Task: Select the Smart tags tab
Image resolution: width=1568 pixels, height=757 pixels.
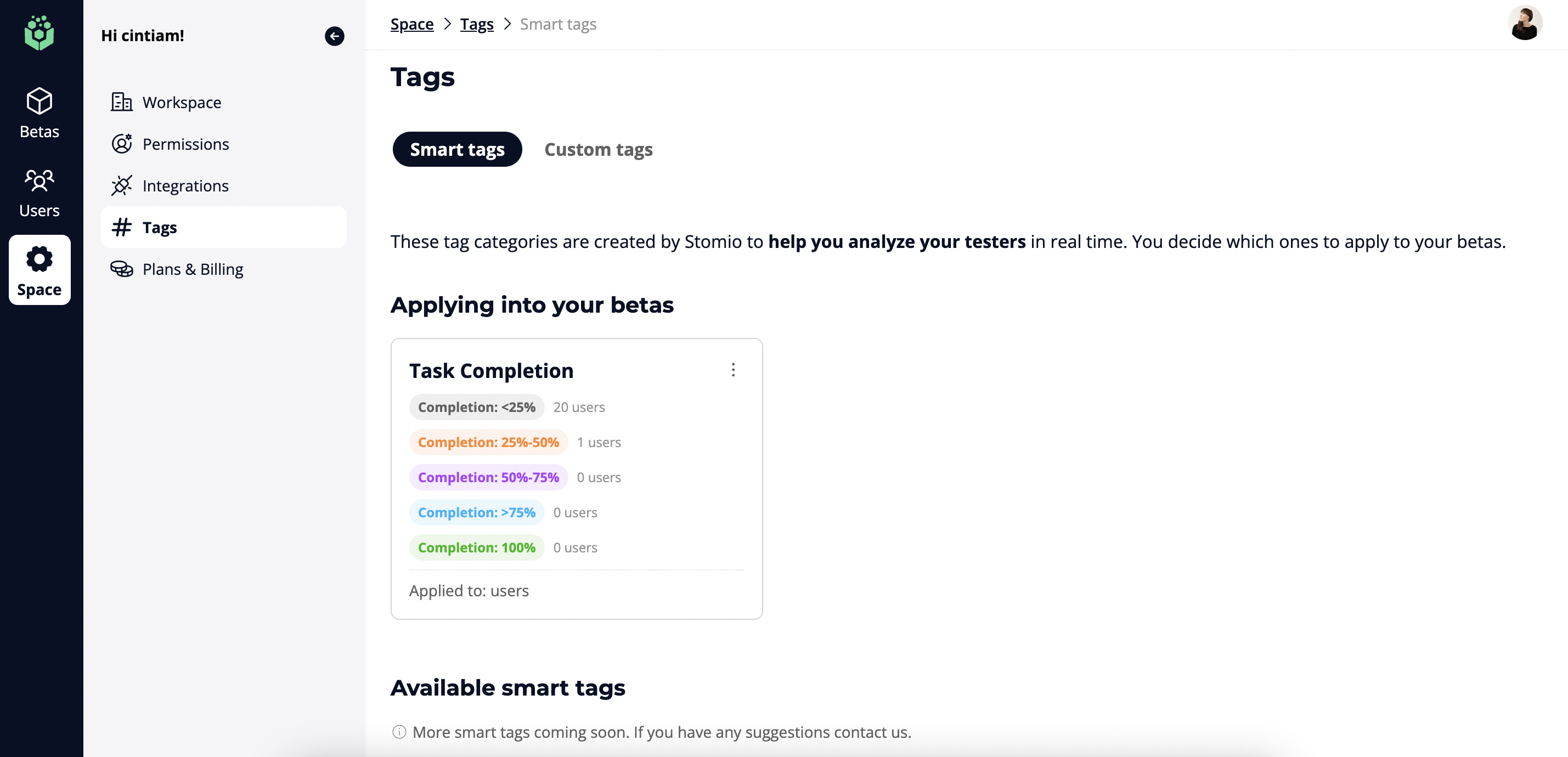Action: tap(456, 149)
